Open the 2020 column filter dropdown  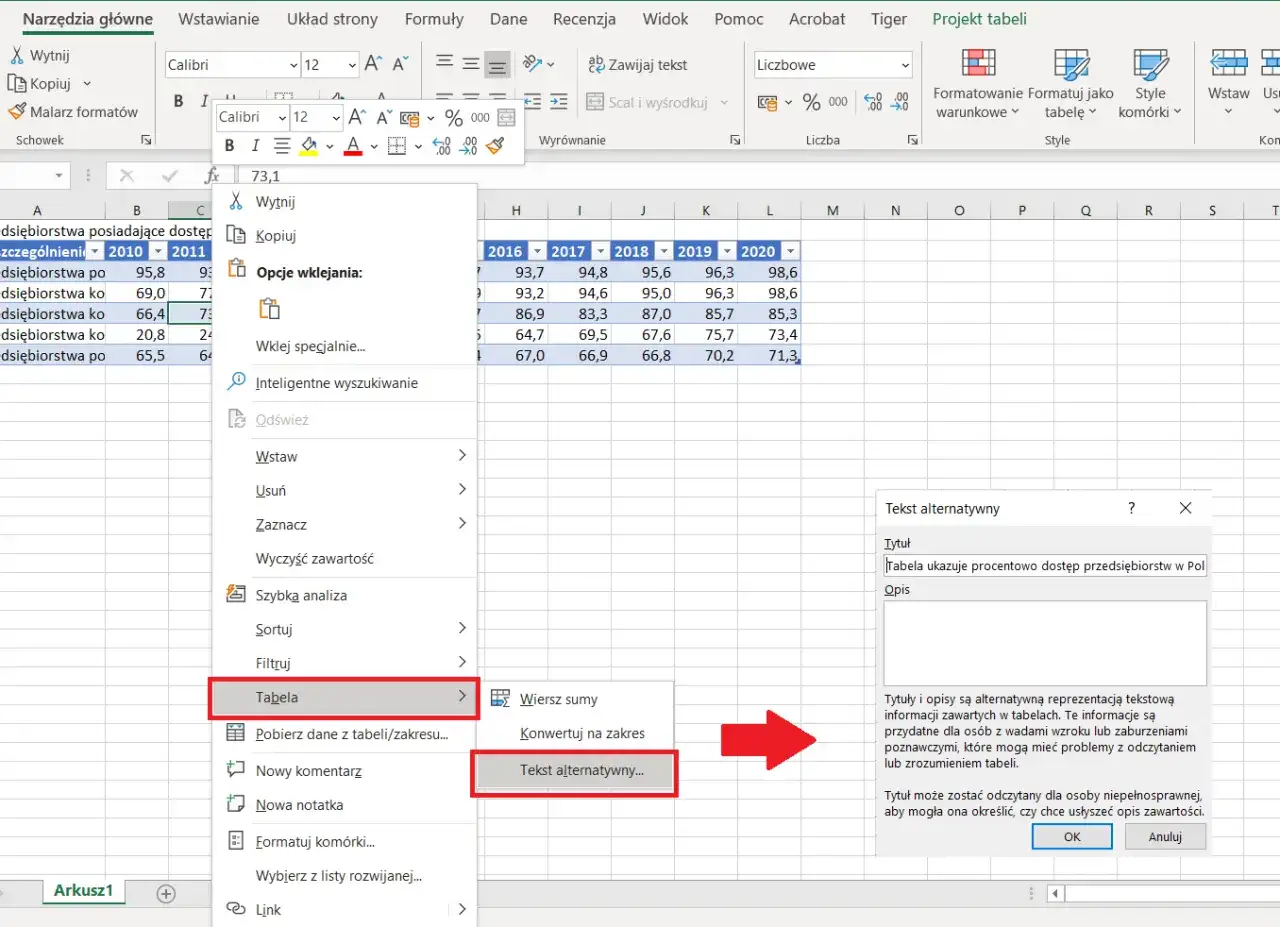click(791, 251)
